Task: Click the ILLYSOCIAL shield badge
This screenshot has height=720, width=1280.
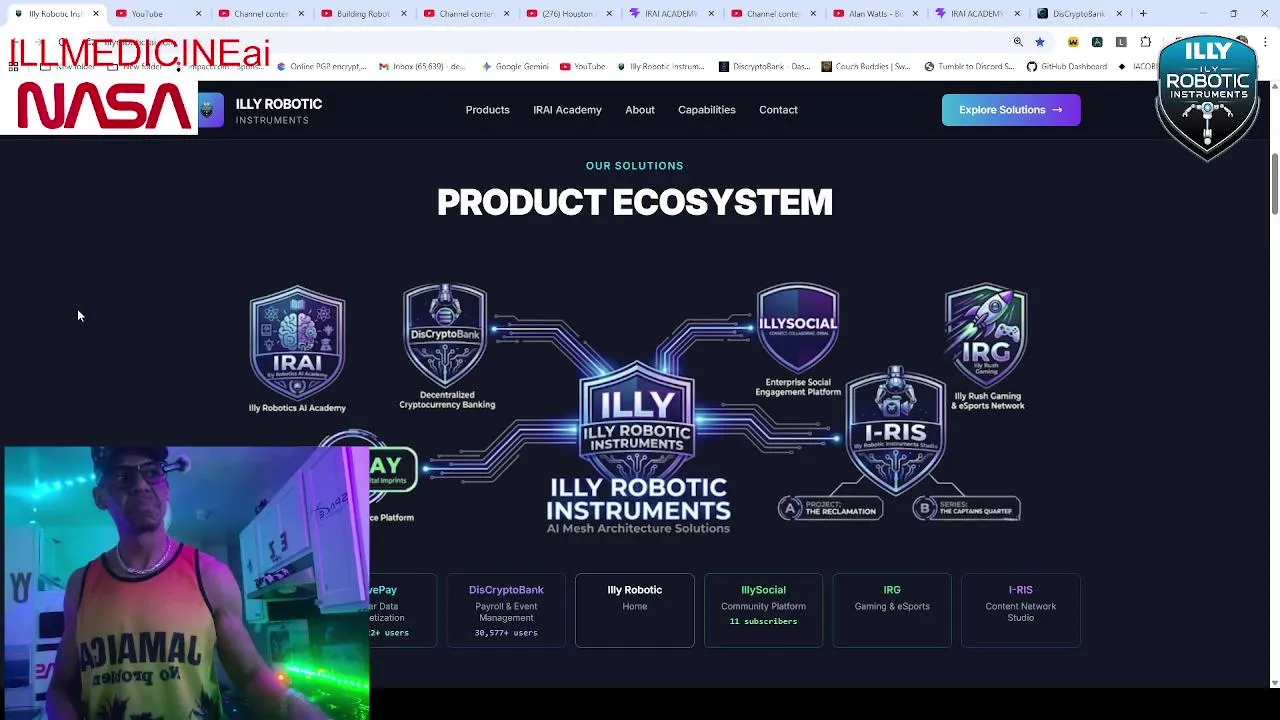Action: click(797, 328)
